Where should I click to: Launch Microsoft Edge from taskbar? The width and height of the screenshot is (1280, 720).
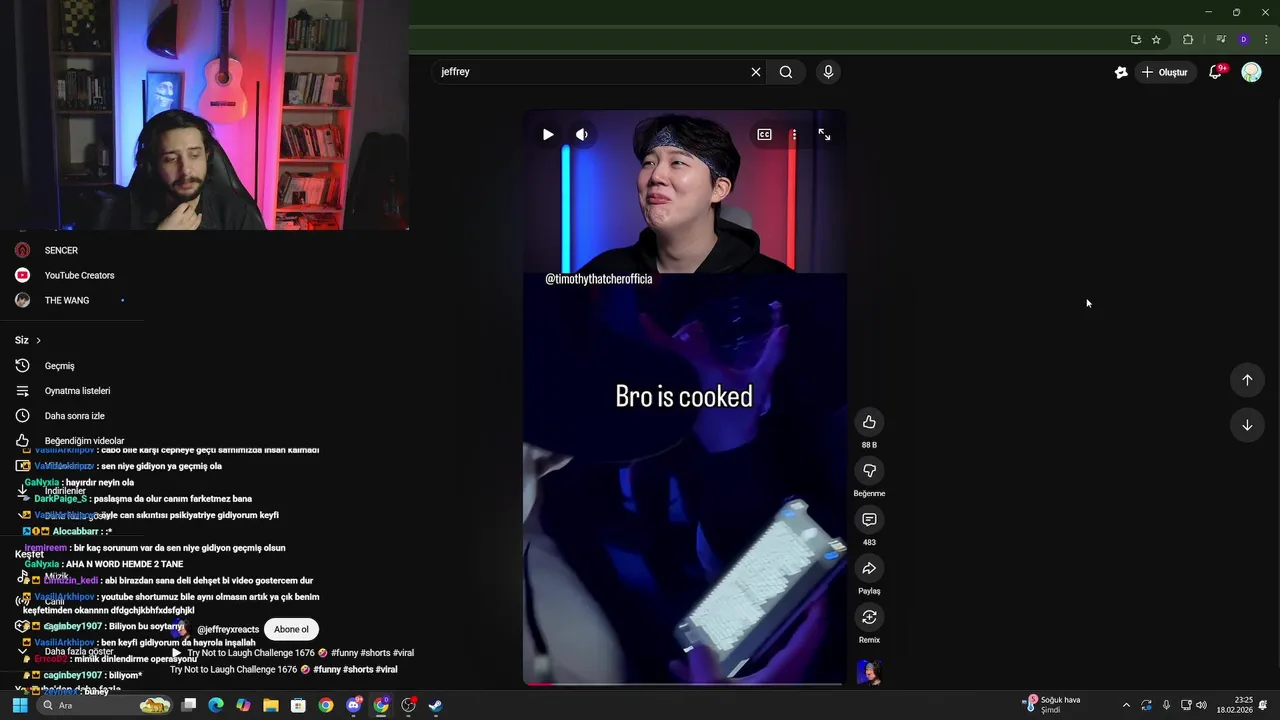point(216,705)
